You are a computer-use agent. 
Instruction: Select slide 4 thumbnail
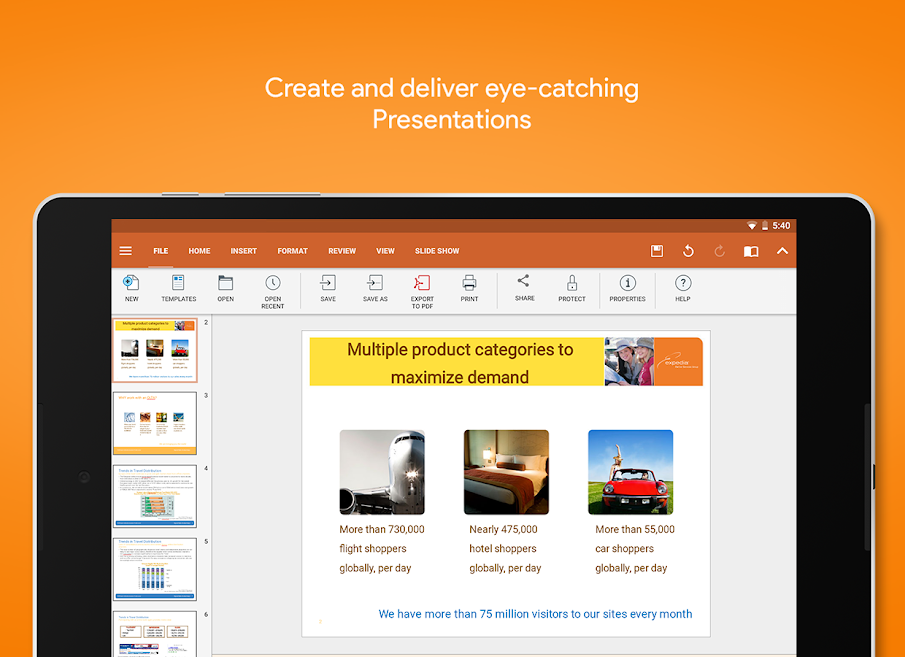155,496
